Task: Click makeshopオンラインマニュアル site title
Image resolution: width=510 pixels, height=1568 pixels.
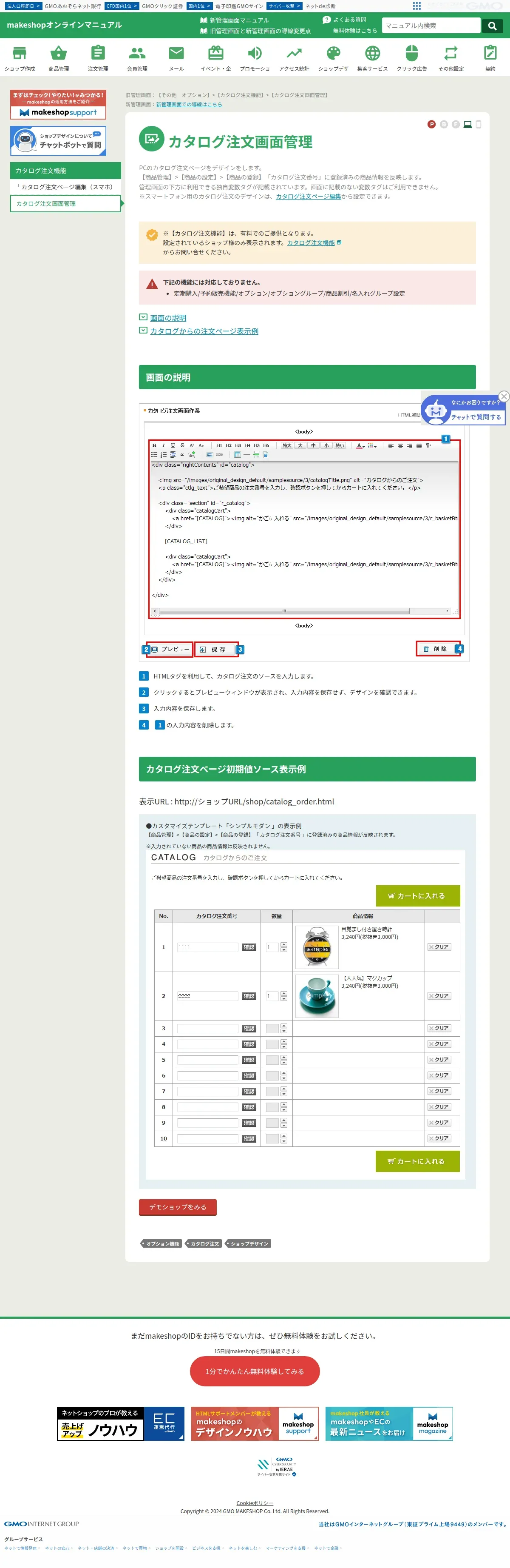Action: click(x=65, y=25)
